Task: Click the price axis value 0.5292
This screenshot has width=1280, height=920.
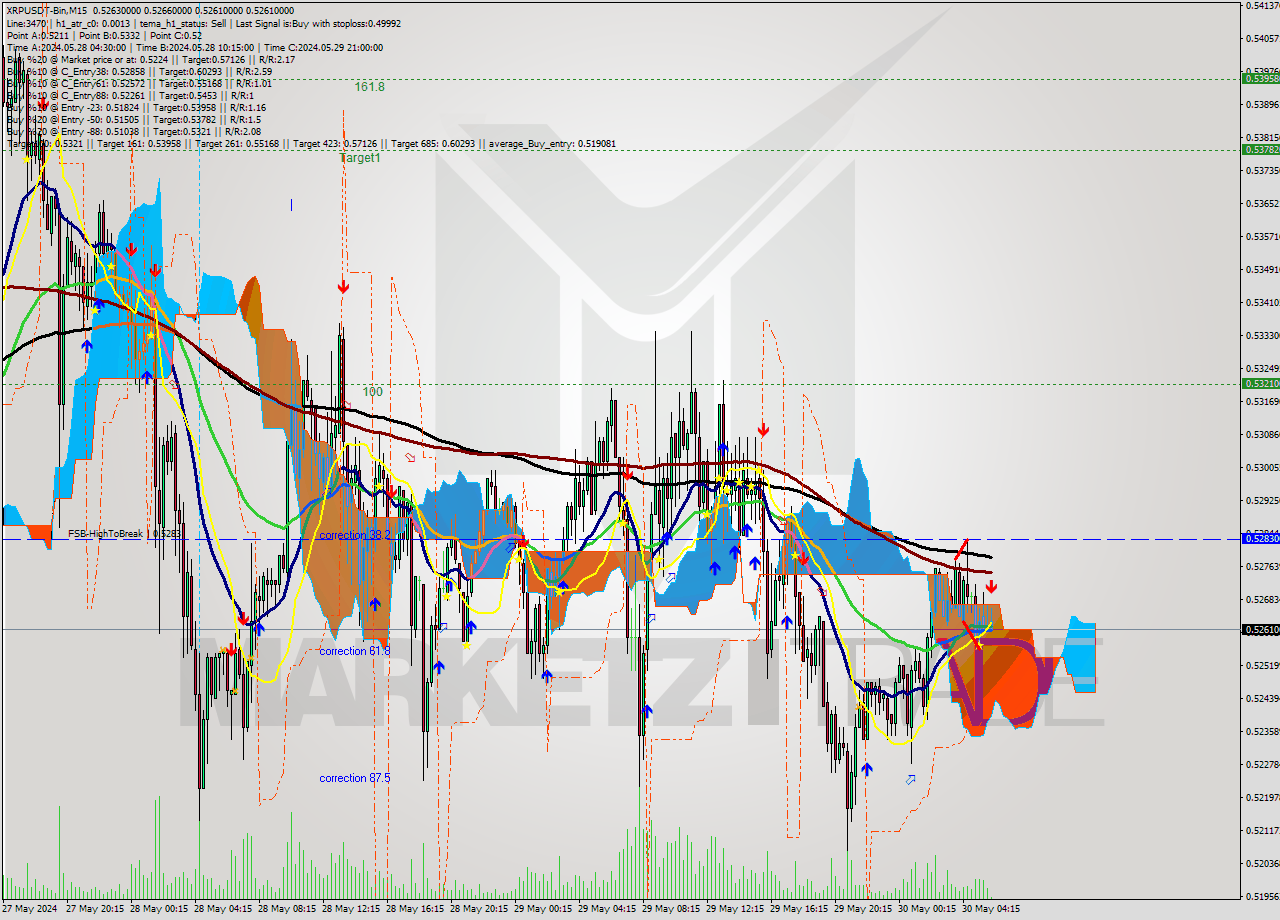Action: point(1262,500)
